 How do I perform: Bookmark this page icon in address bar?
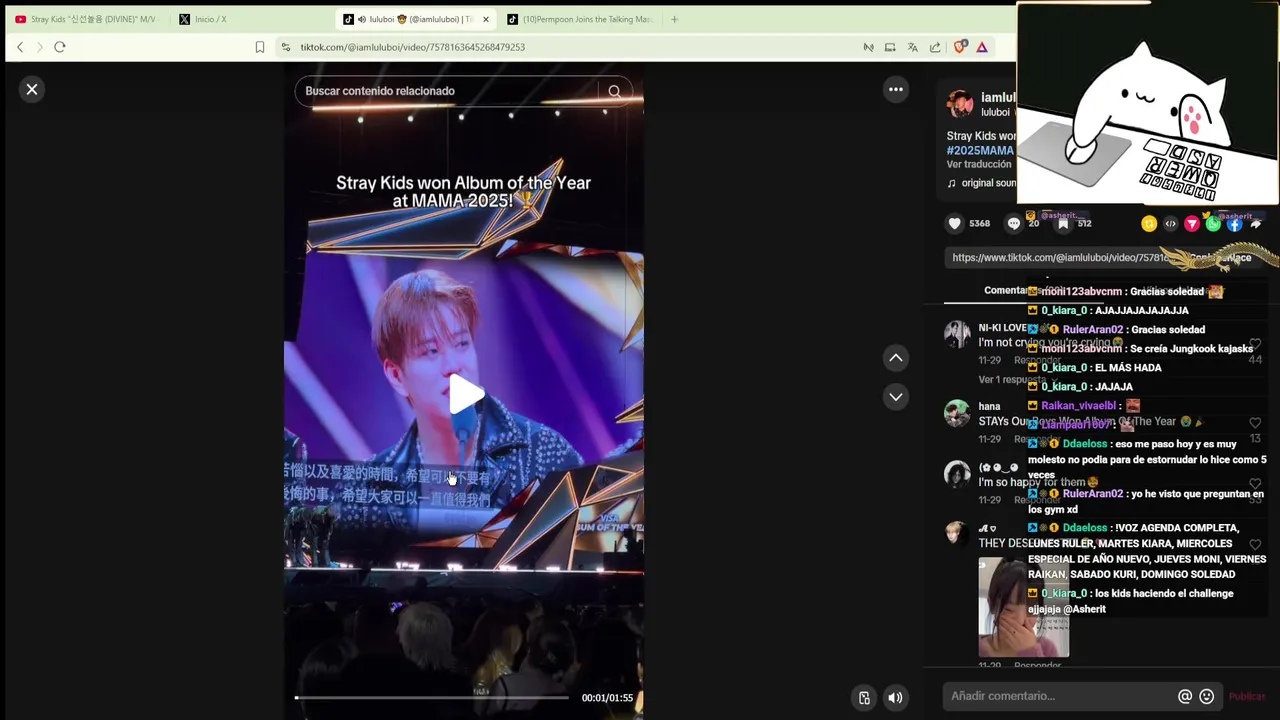tap(260, 47)
